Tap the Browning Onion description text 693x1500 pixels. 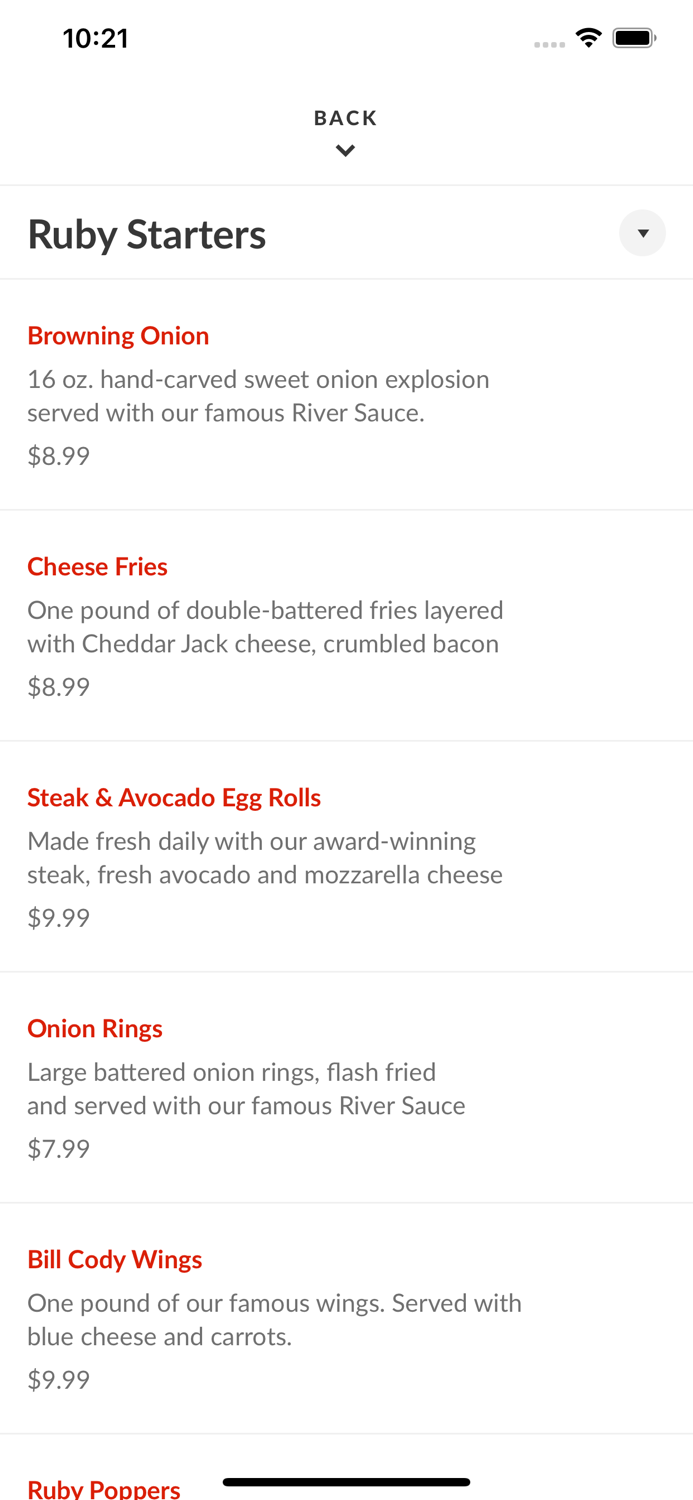point(258,395)
